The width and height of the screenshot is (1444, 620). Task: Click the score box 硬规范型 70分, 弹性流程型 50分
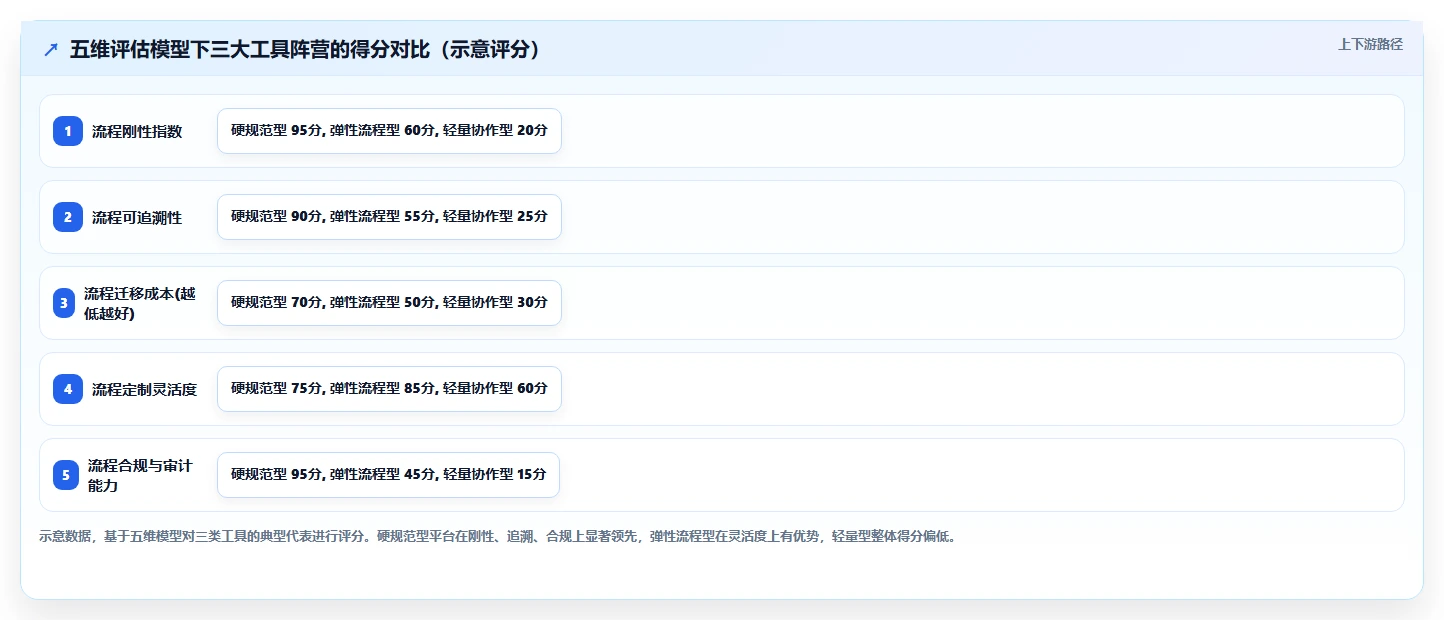click(389, 303)
